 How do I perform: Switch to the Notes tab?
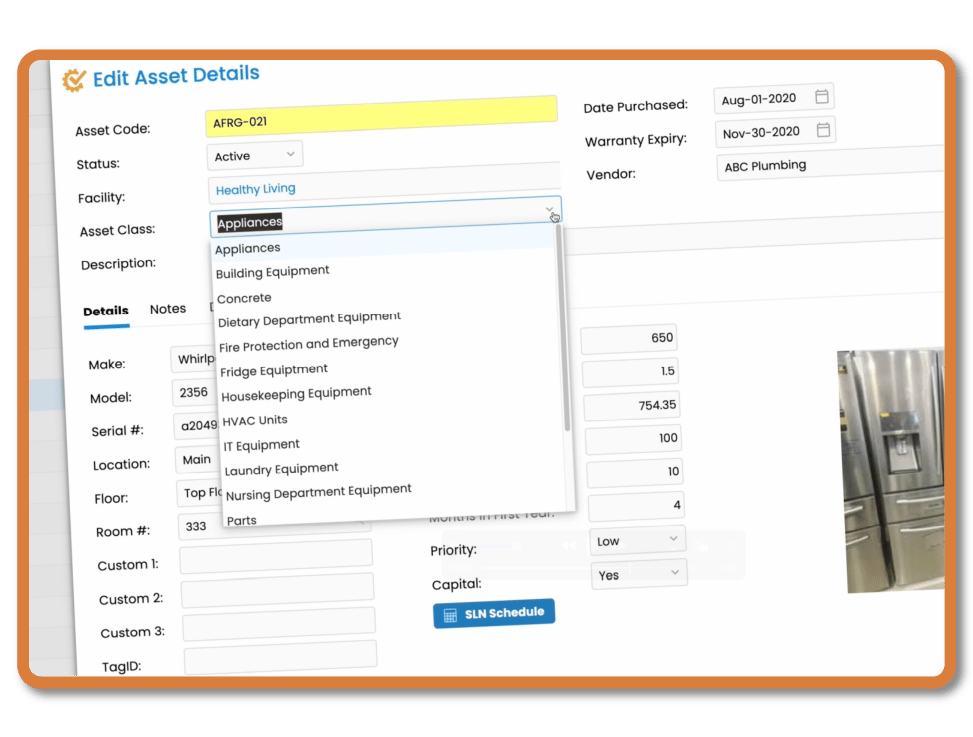(x=168, y=308)
